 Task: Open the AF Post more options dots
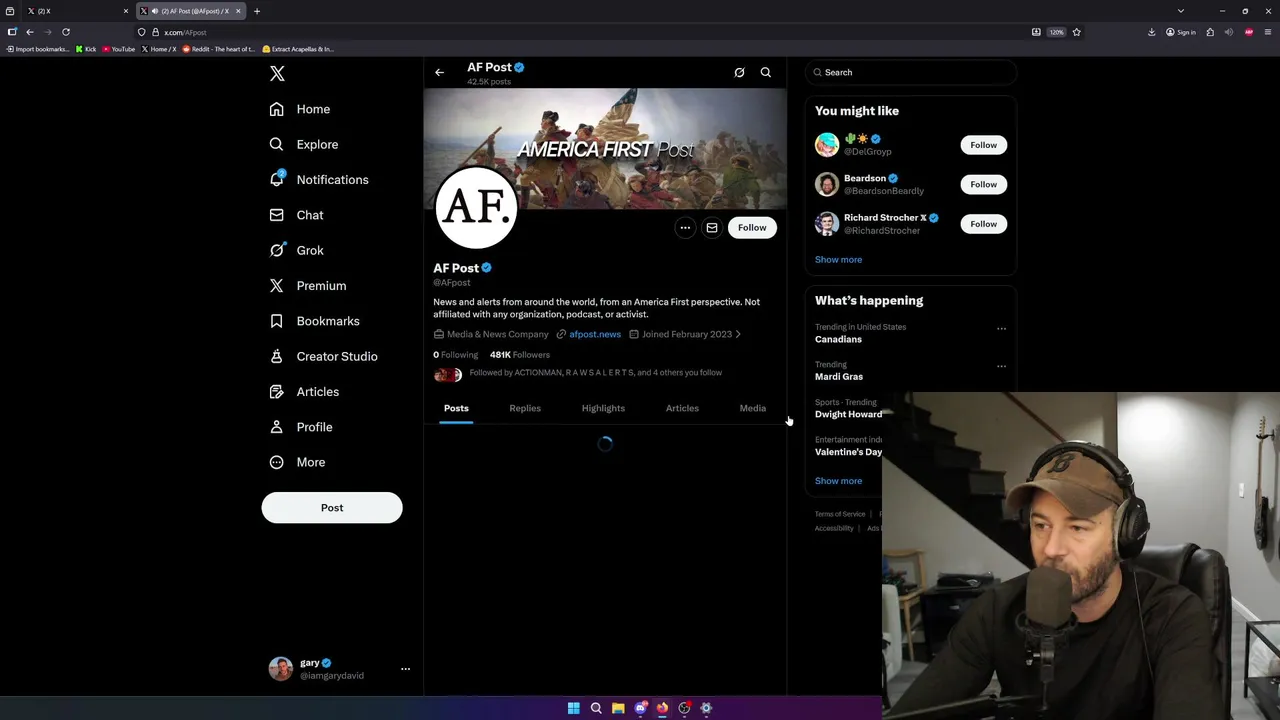coord(685,228)
